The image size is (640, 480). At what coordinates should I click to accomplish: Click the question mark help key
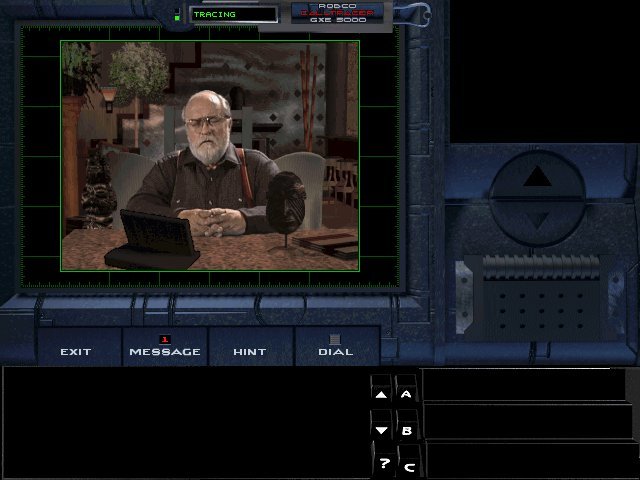click(384, 460)
